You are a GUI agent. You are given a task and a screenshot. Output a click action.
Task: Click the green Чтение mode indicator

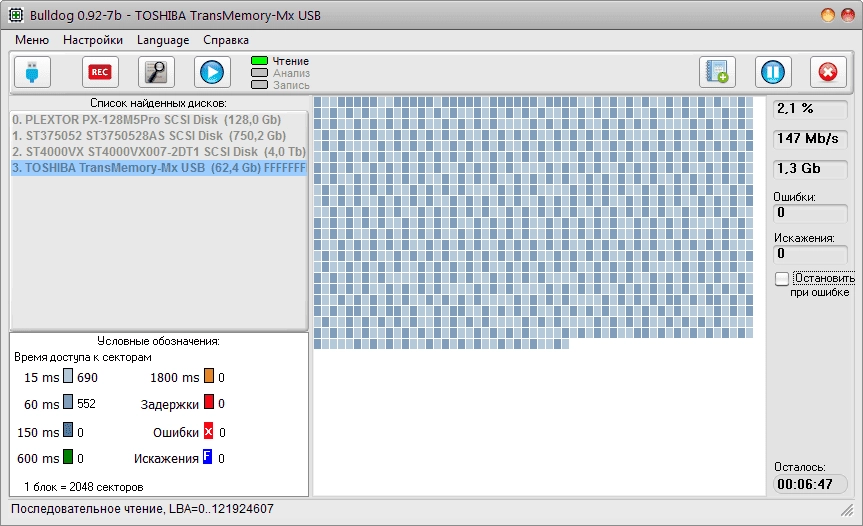[259, 61]
